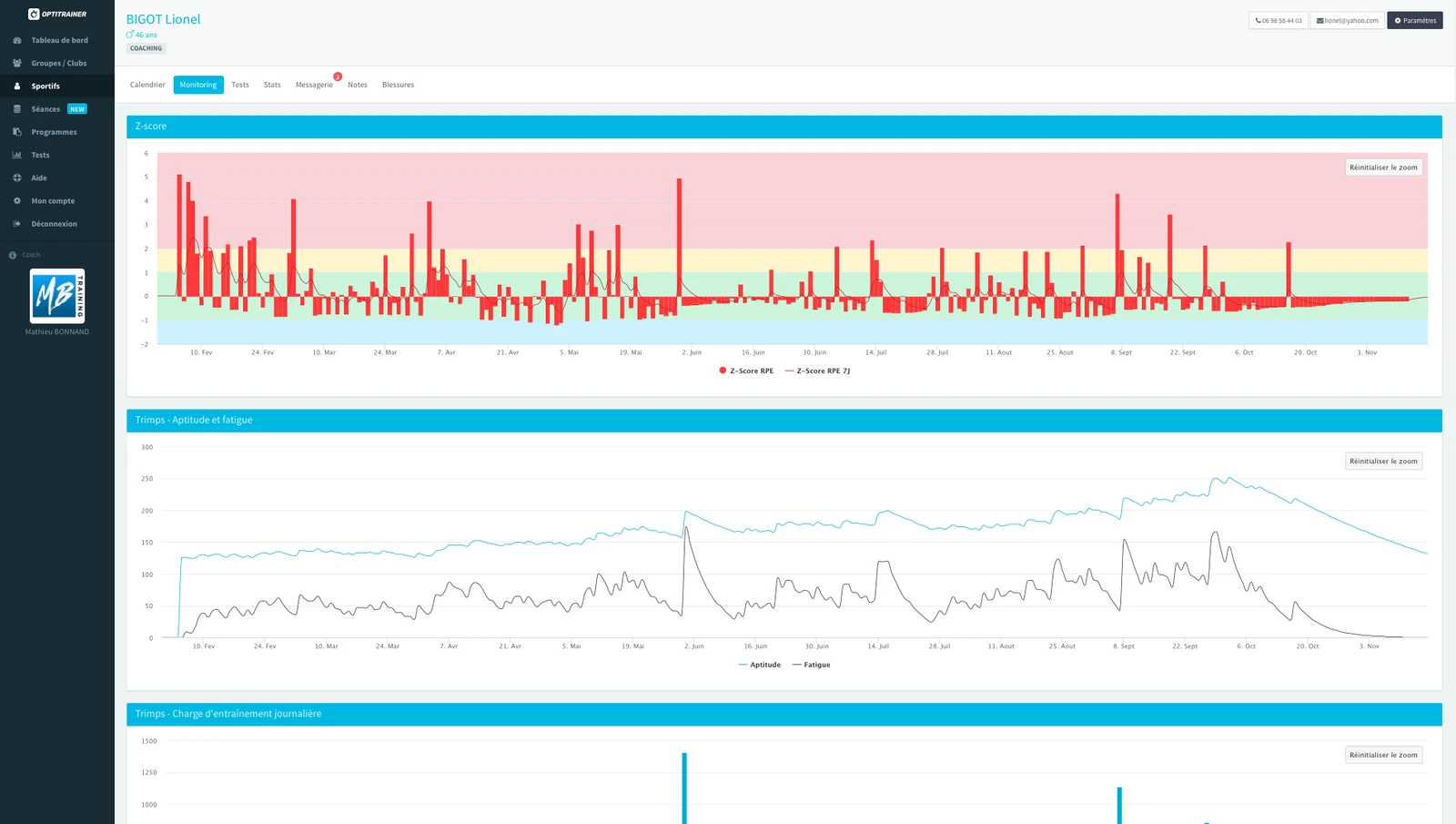Click the 46 ans age label
This screenshot has width=1456, height=824.
coord(147,35)
